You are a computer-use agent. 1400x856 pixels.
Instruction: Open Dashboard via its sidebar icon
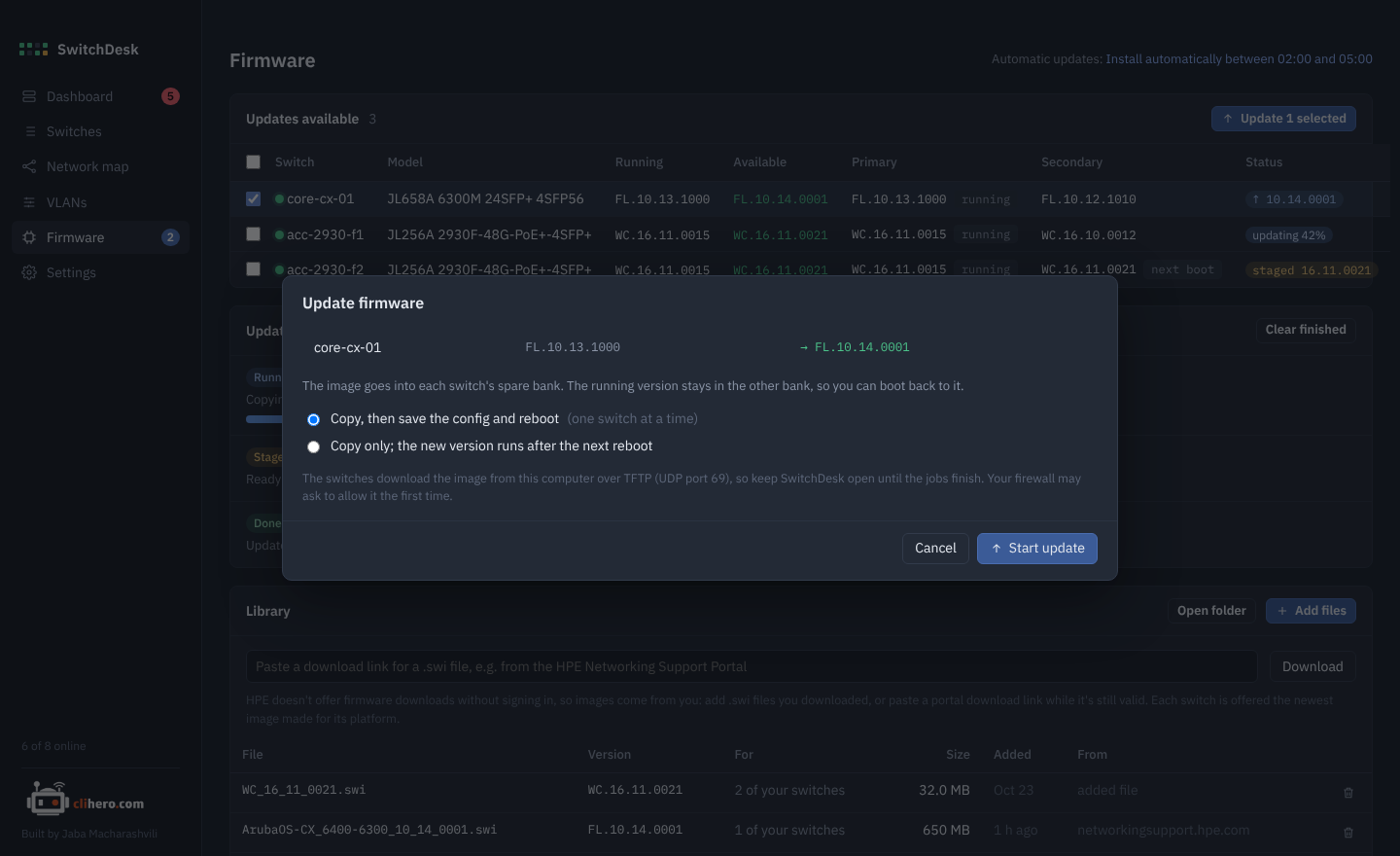tap(29, 96)
